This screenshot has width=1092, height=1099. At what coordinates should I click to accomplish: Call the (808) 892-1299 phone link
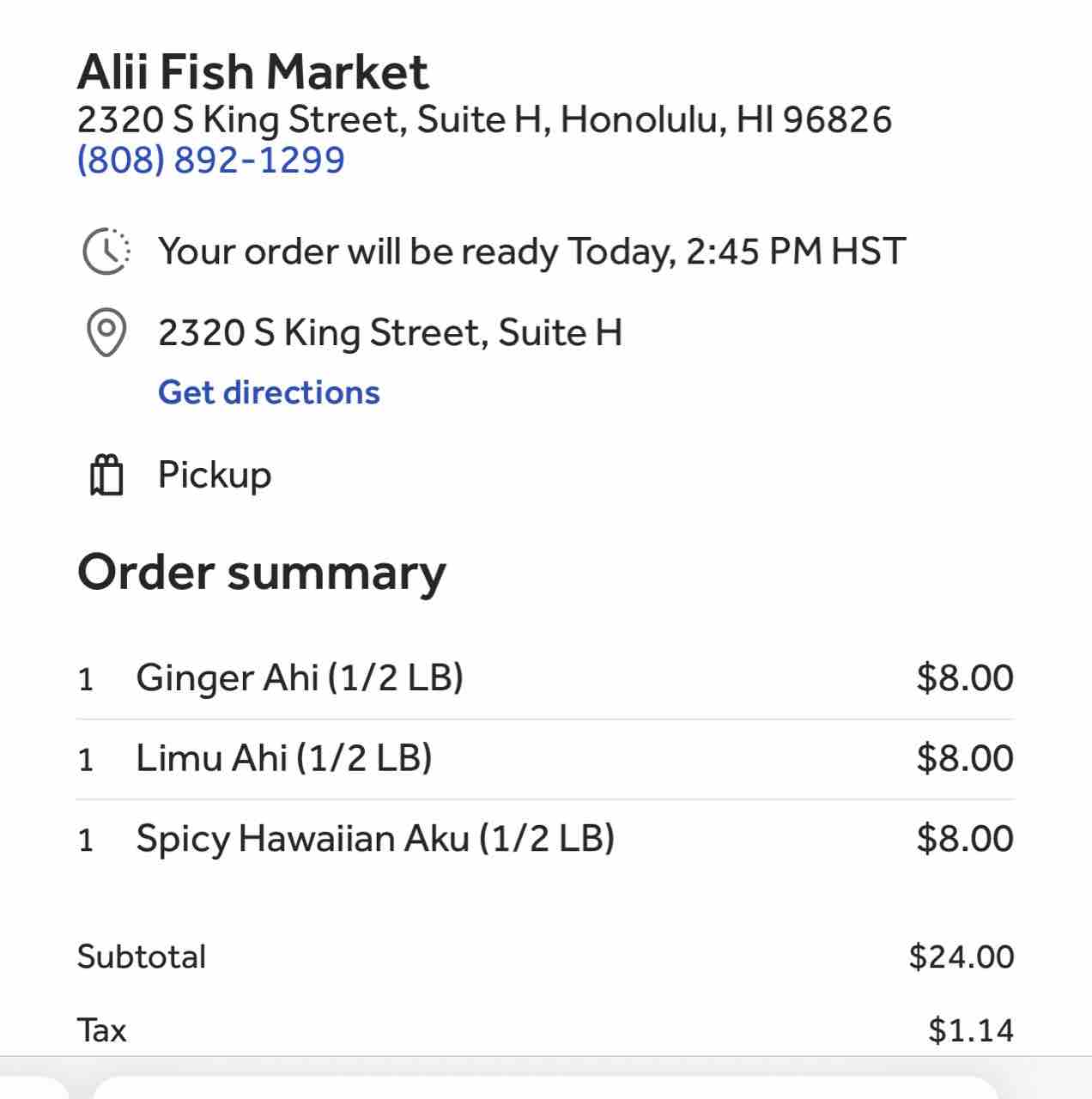pyautogui.click(x=211, y=160)
